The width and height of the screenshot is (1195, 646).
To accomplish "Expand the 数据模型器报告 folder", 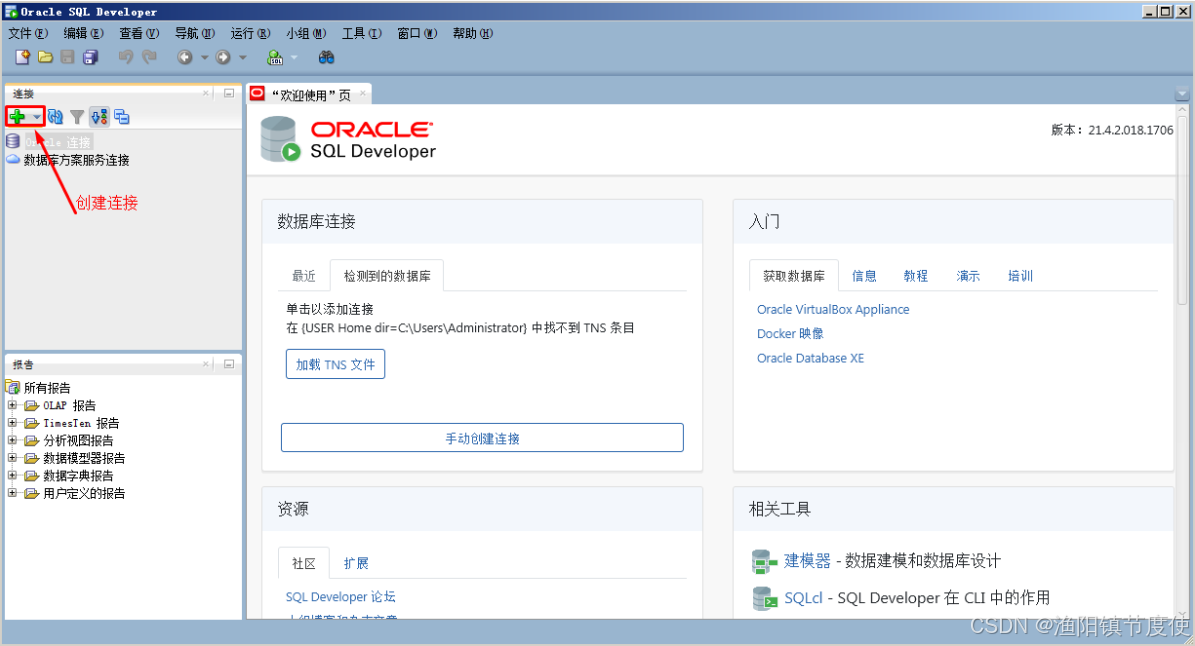I will point(12,457).
